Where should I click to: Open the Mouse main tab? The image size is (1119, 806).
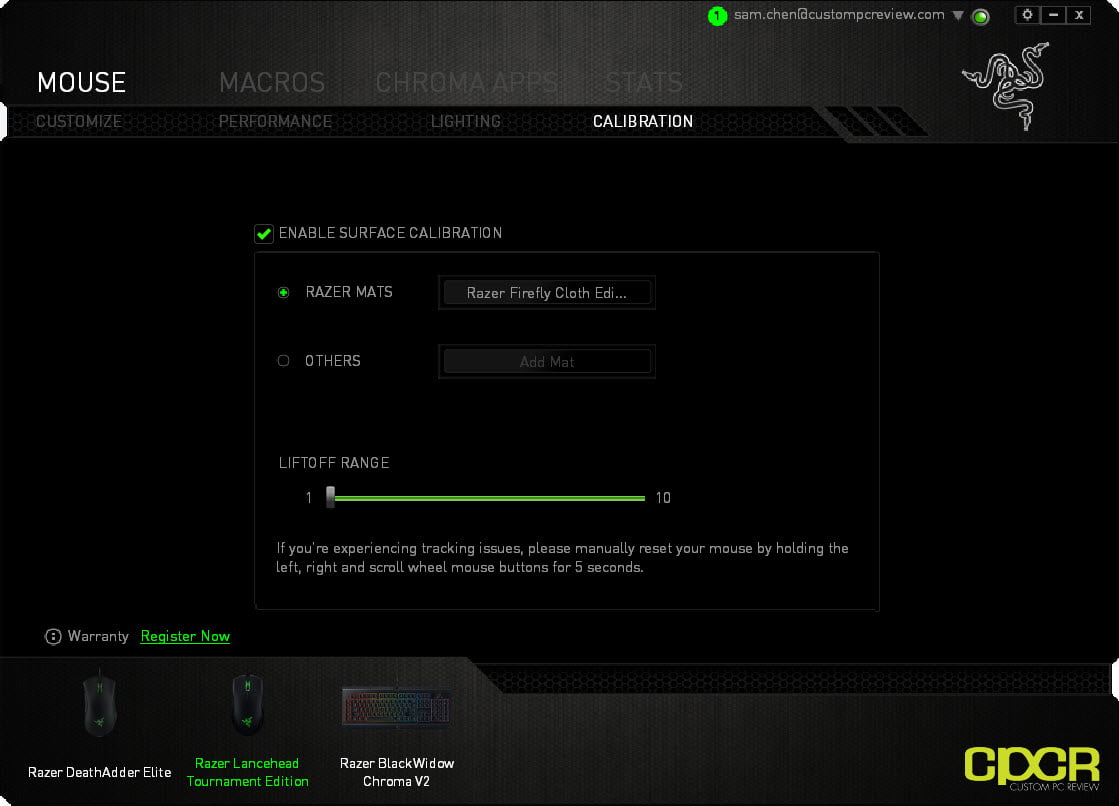(81, 83)
